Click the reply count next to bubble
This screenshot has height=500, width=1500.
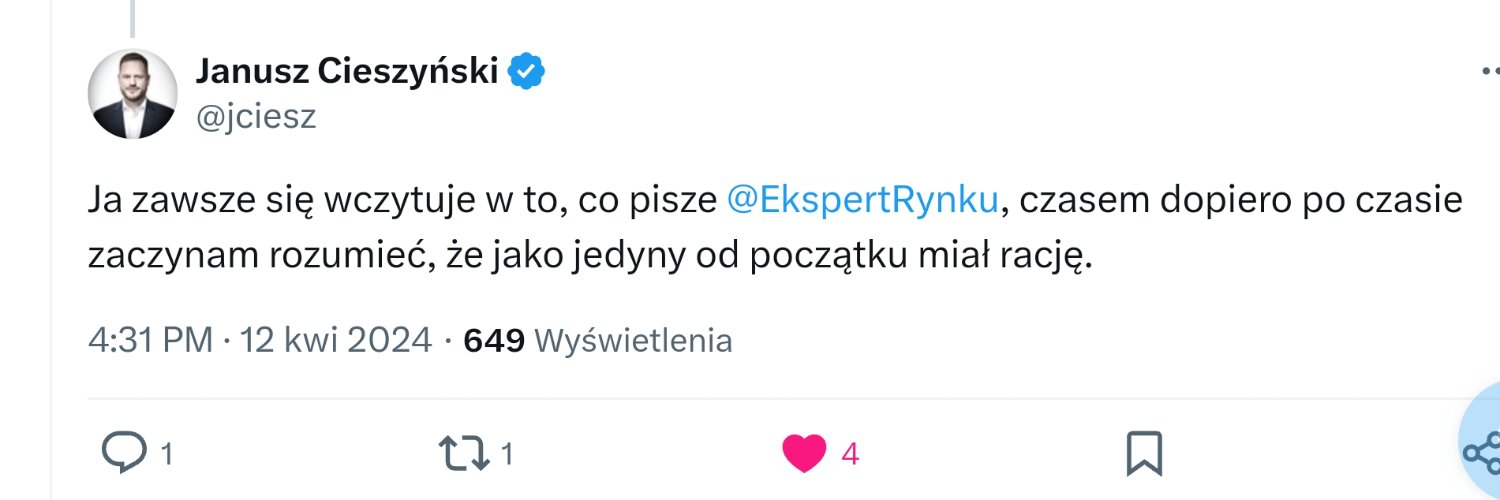click(x=167, y=455)
